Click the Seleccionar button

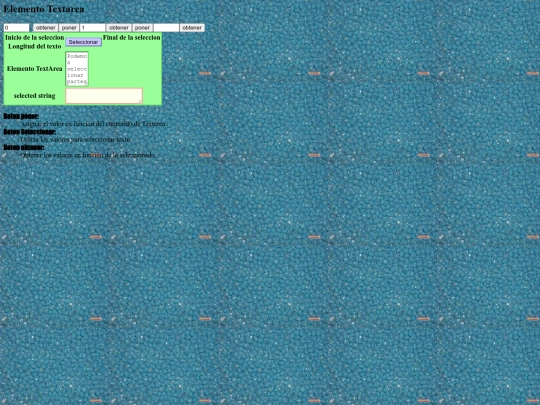(x=84, y=42)
